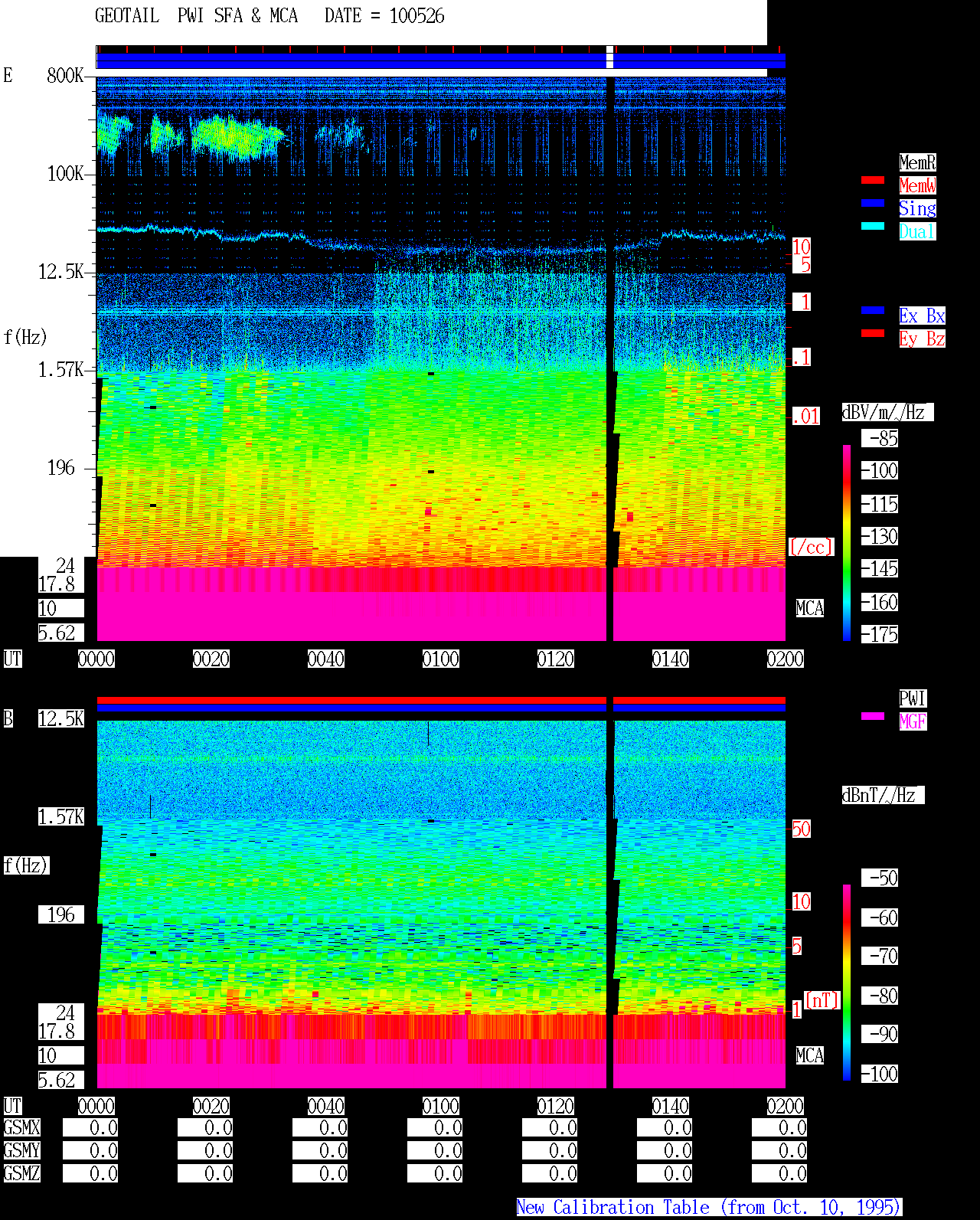Click the red swatch beside Ey Bz
980x1220 pixels.
(x=873, y=333)
